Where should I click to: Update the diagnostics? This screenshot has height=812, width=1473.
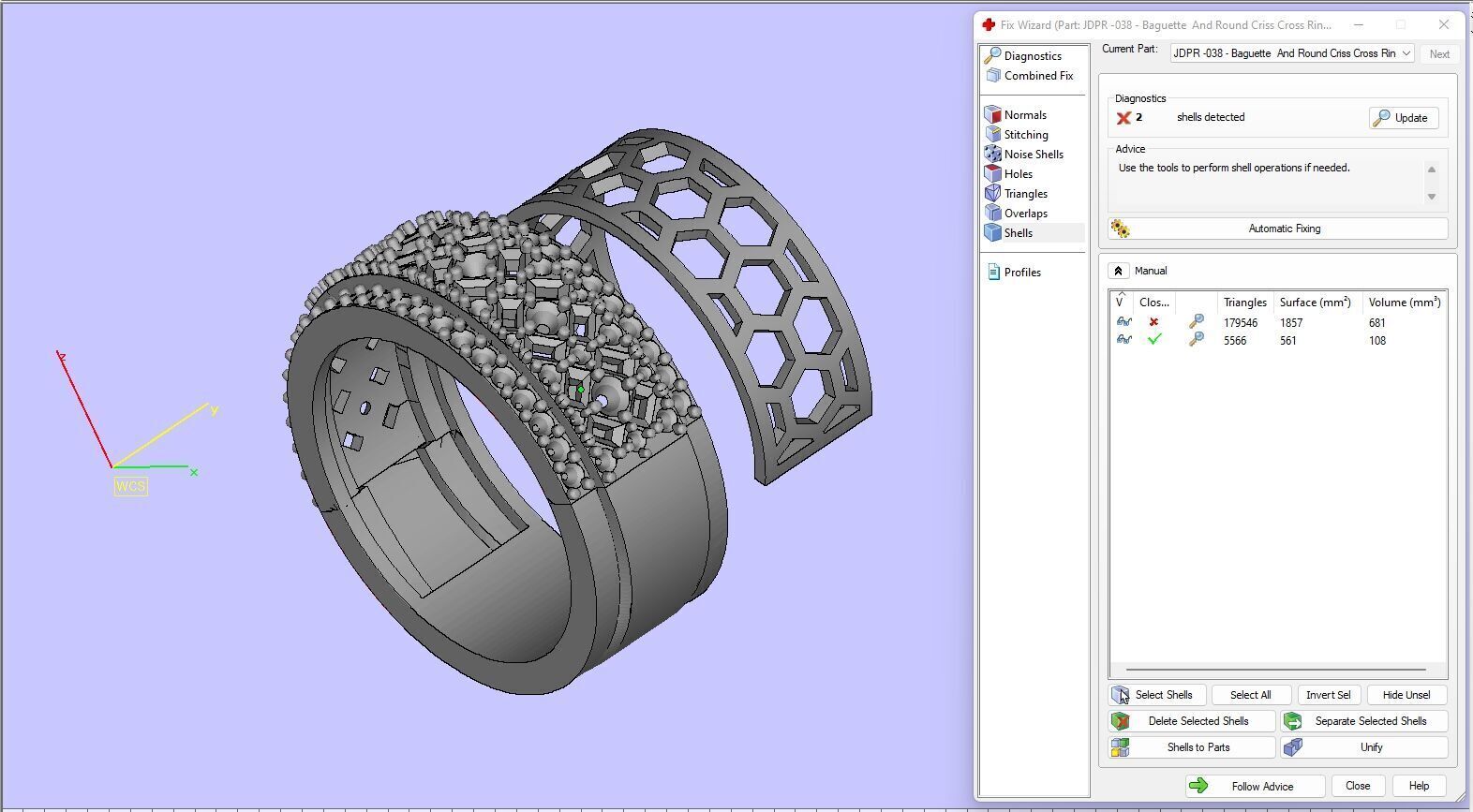(1403, 118)
